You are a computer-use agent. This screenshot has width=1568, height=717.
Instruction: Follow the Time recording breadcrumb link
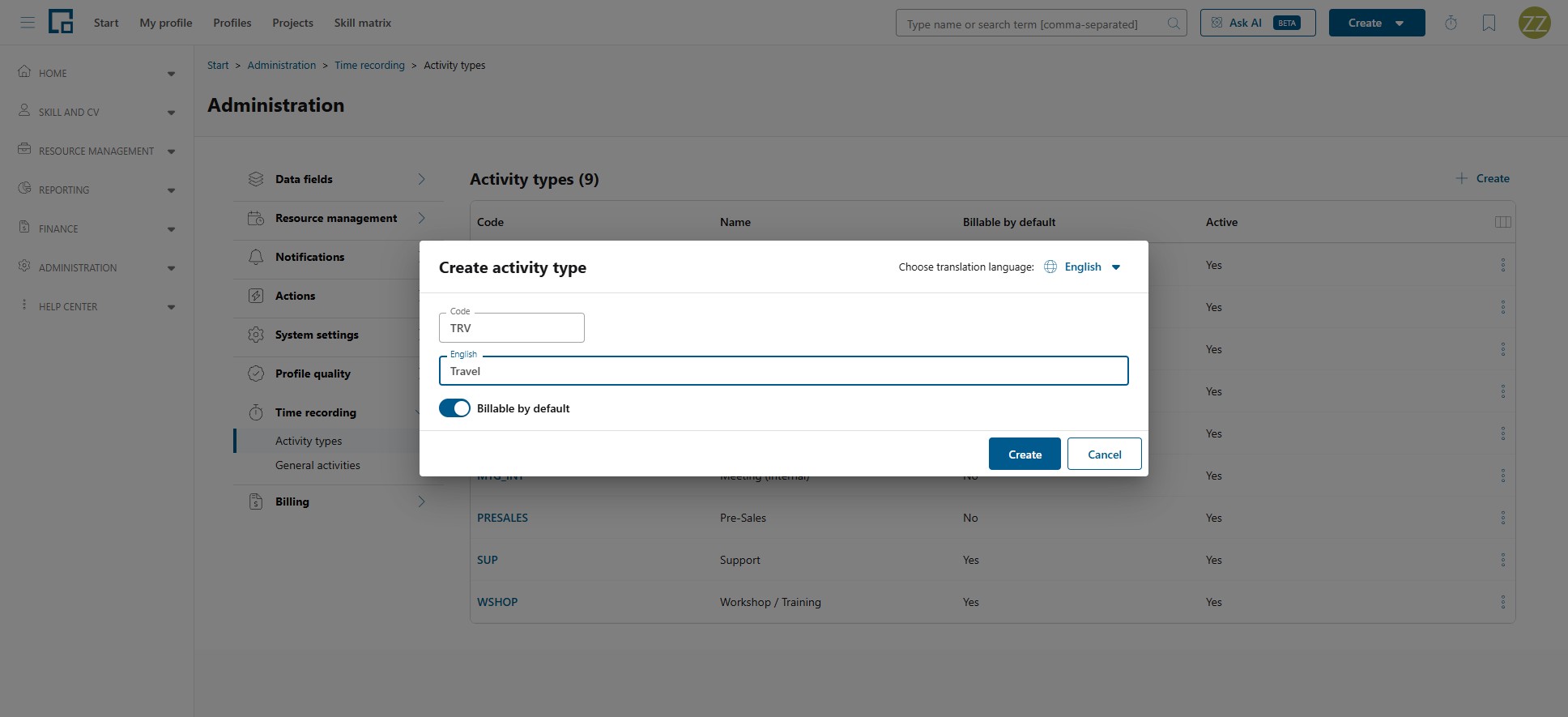[369, 65]
